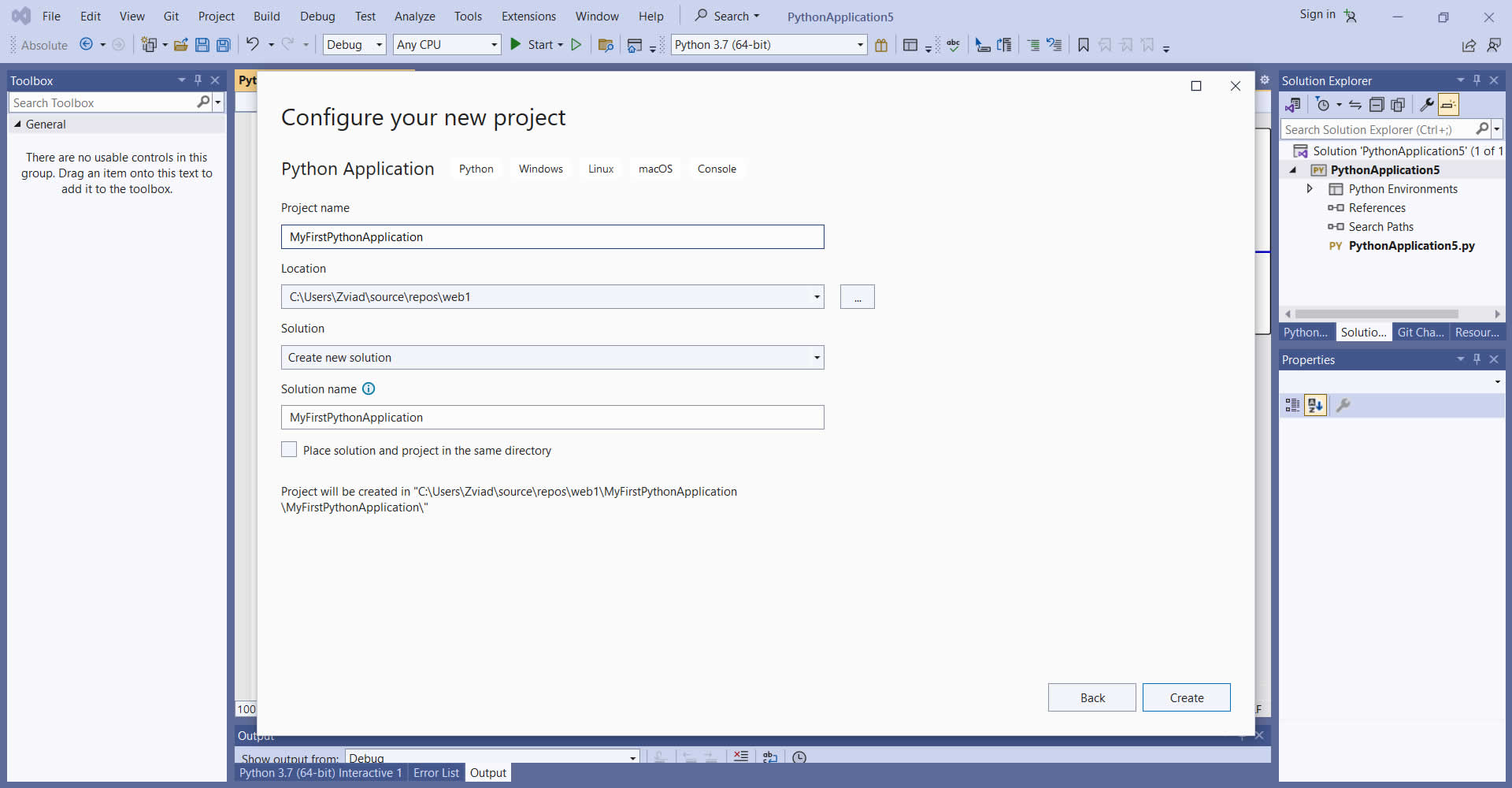
Task: Click the Save All toolbar icon
Action: pos(224,45)
